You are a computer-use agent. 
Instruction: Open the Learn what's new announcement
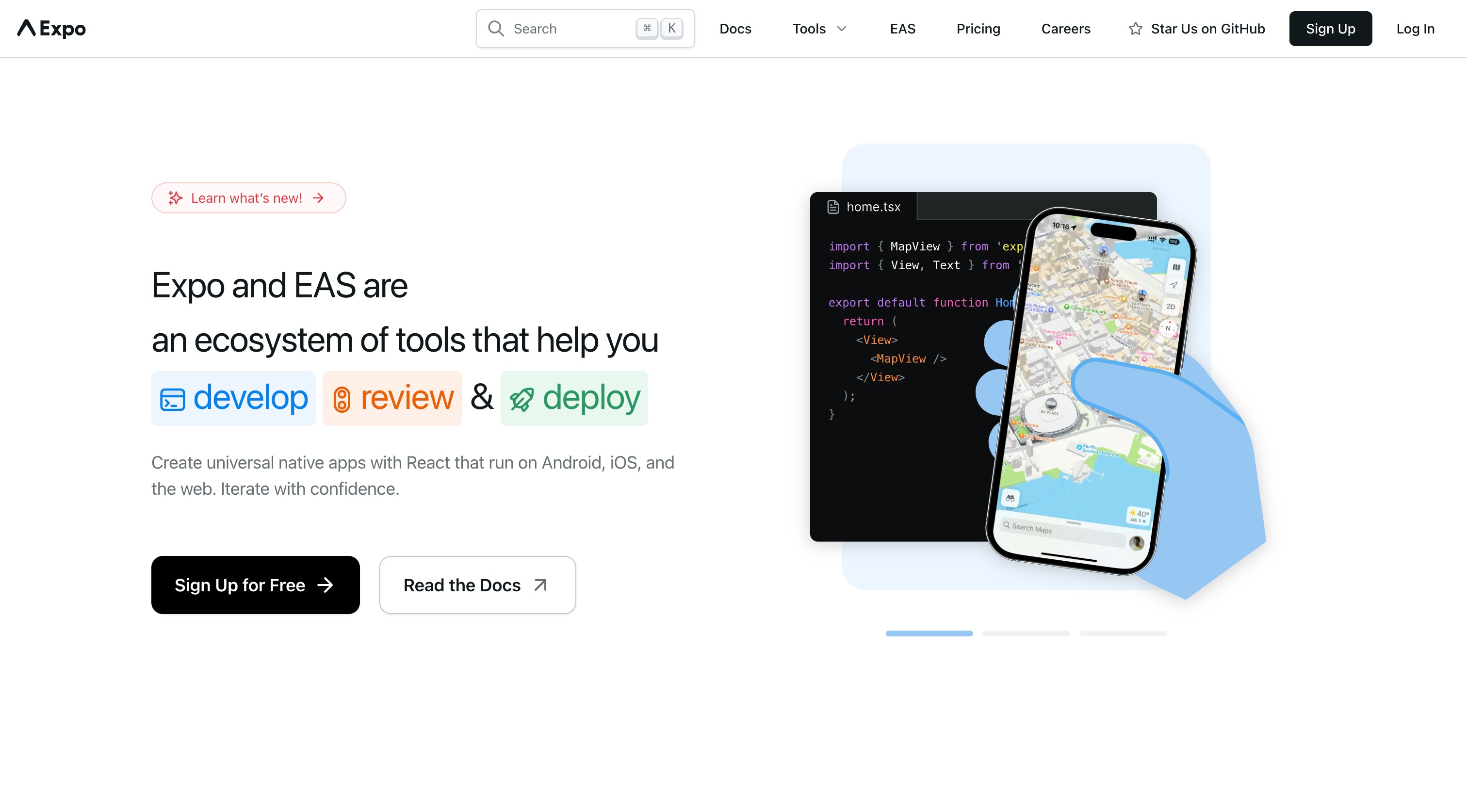point(248,198)
